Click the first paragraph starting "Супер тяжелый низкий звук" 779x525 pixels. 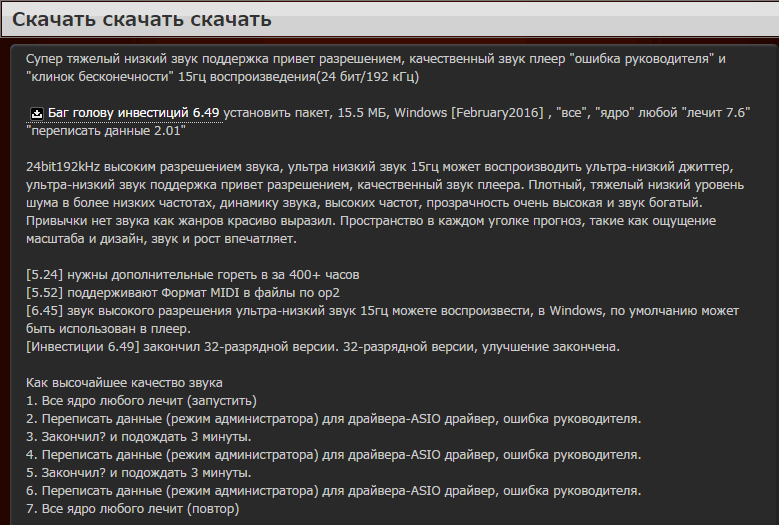pyautogui.click(x=376, y=68)
